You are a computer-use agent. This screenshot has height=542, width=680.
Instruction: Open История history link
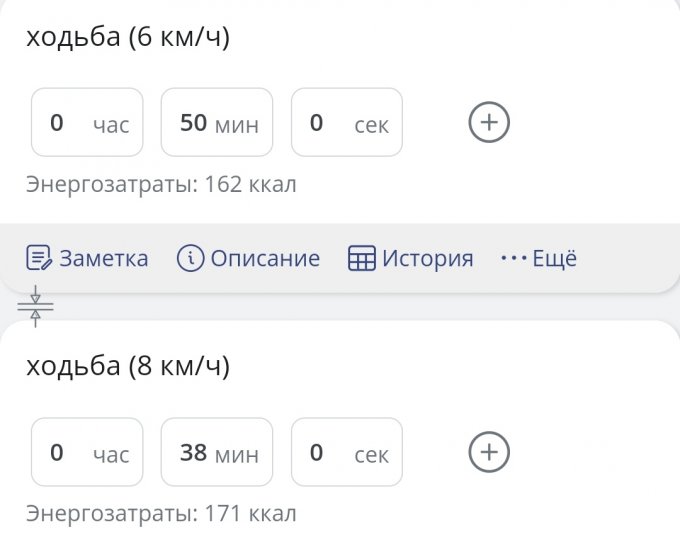(428, 258)
